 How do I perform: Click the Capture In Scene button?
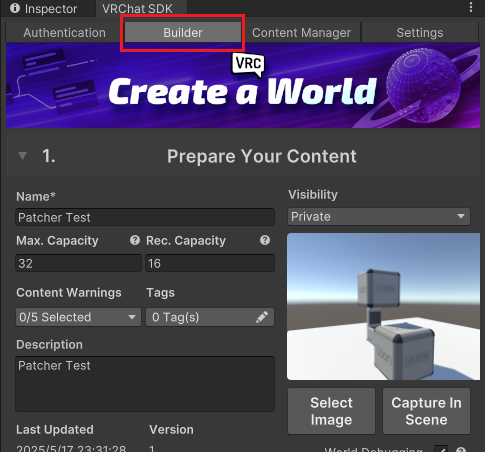pos(426,411)
